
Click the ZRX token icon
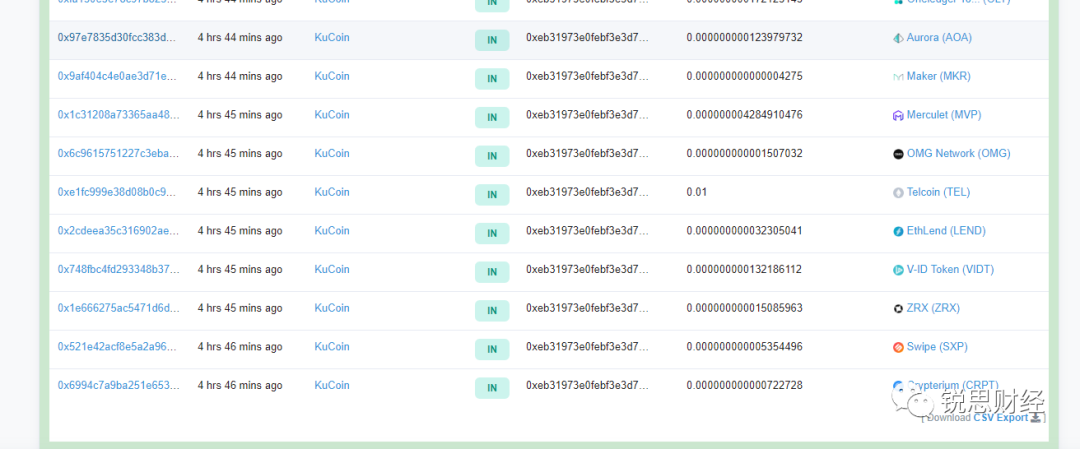tap(898, 308)
